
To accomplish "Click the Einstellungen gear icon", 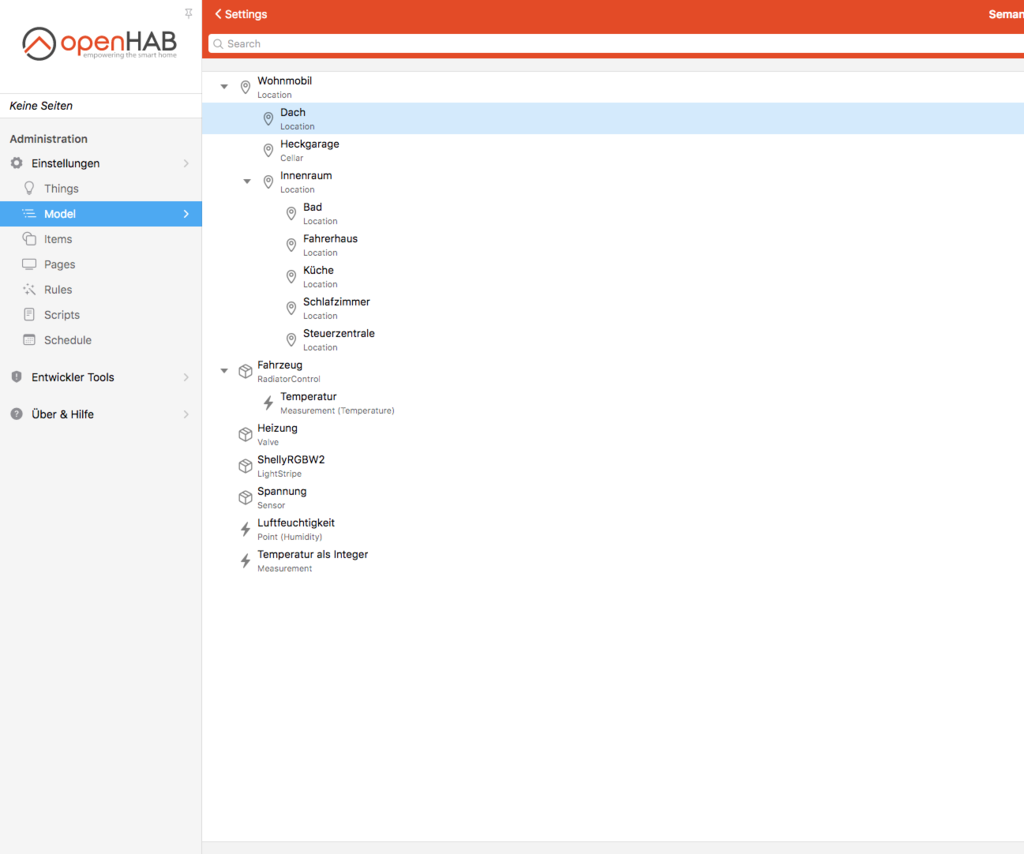I will click(x=17, y=163).
